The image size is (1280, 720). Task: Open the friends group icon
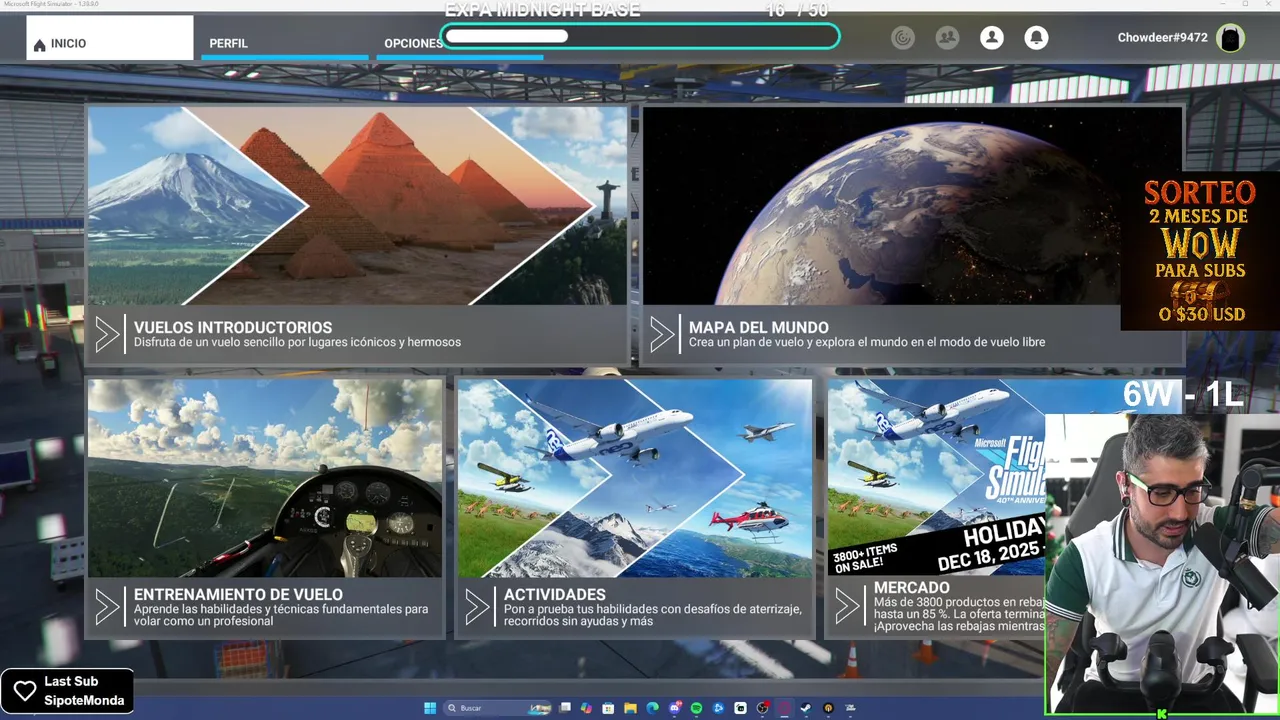947,38
